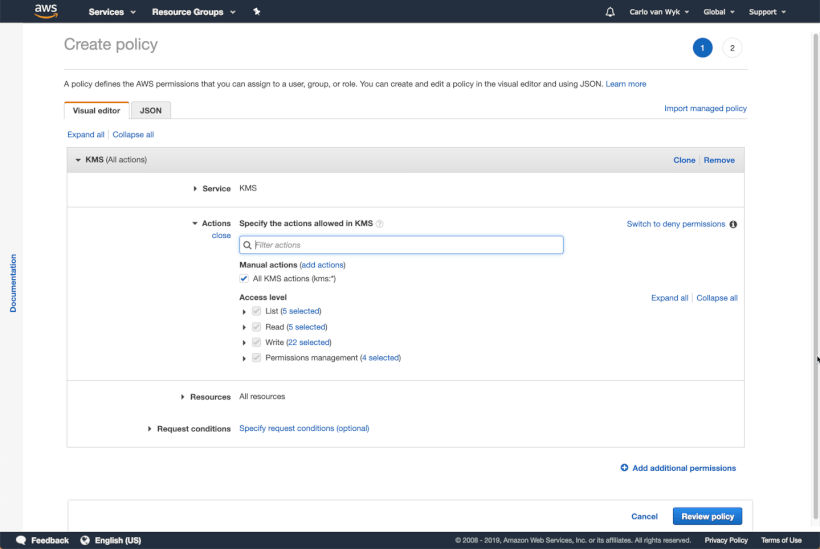The image size is (820, 549).
Task: Click the 'All resources' text
Action: point(262,396)
